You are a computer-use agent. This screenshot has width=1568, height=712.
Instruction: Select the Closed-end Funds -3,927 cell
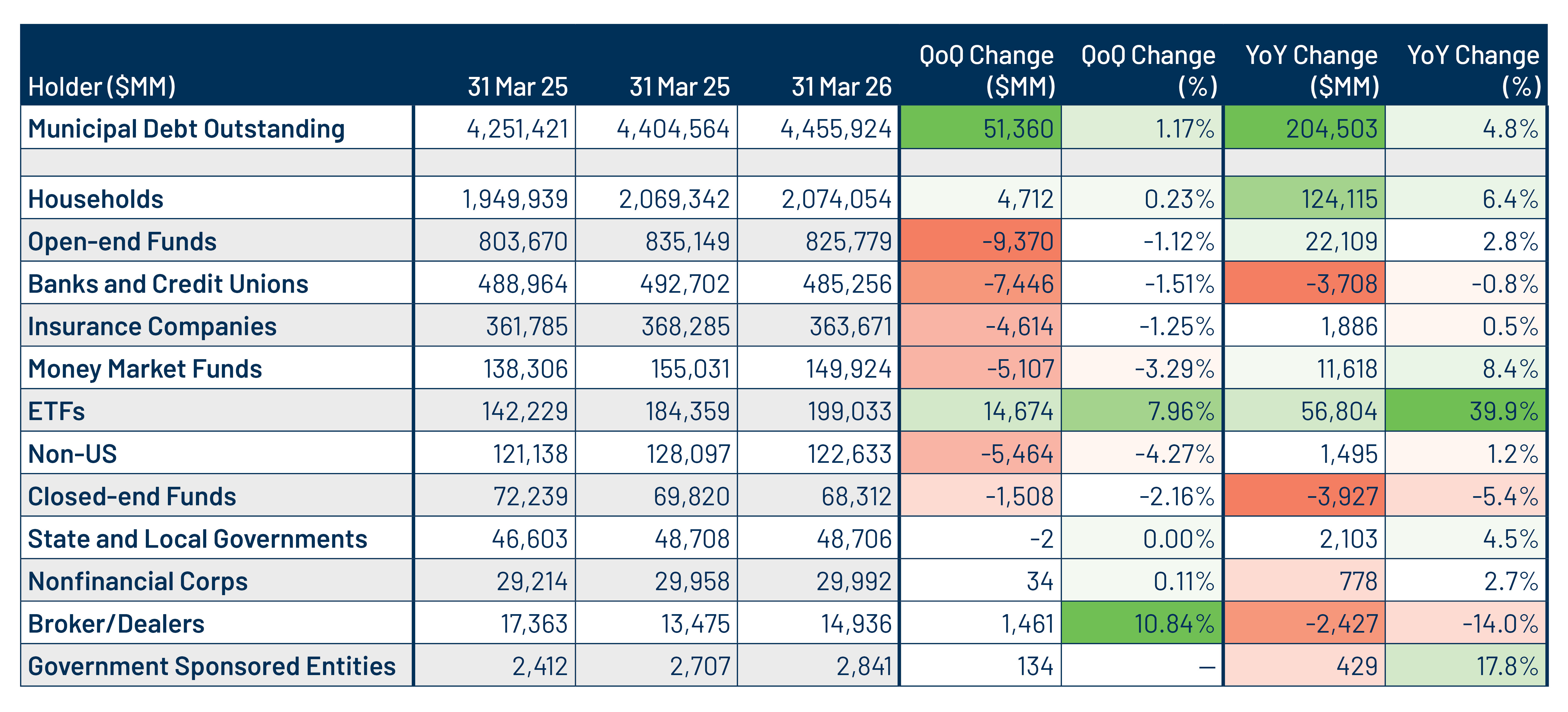point(1305,496)
